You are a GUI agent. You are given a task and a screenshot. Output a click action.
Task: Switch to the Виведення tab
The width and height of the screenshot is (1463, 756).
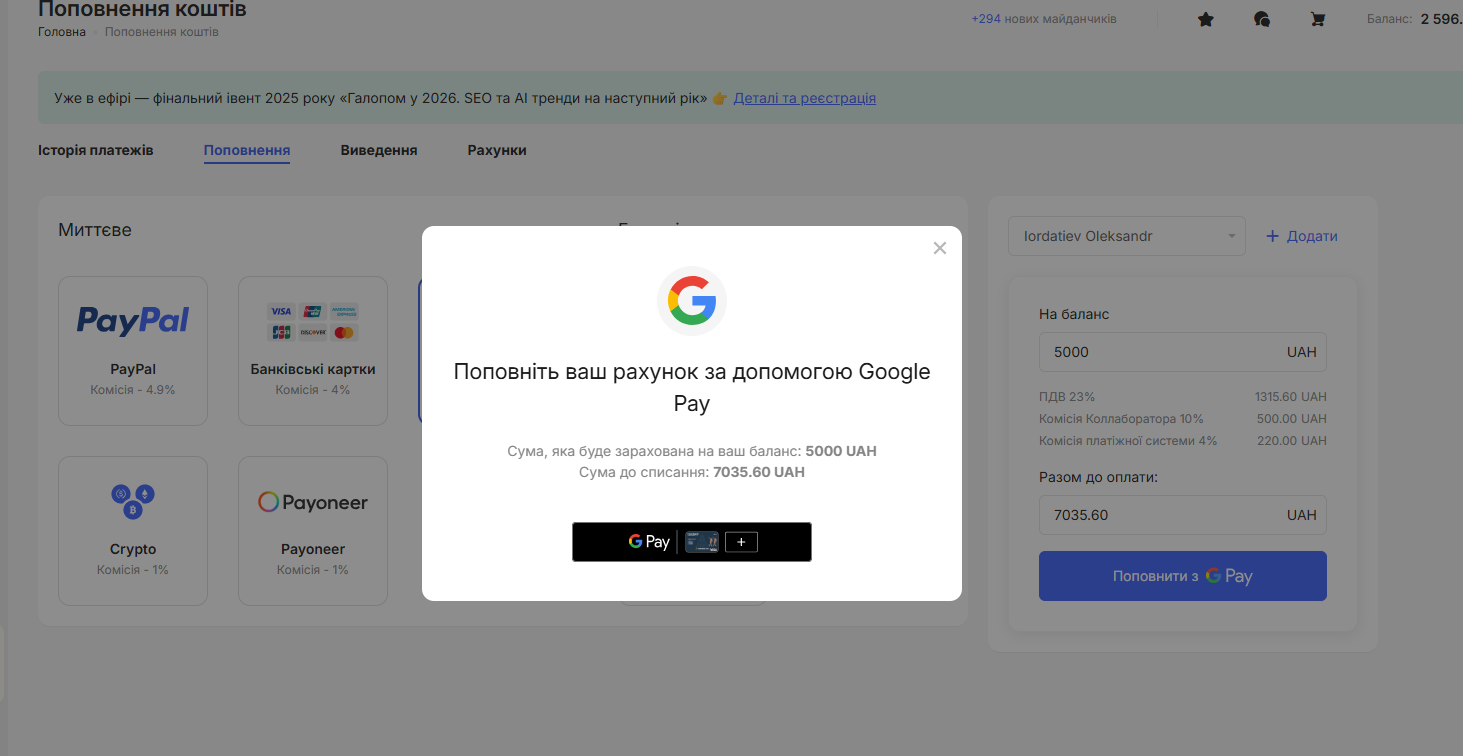click(379, 150)
